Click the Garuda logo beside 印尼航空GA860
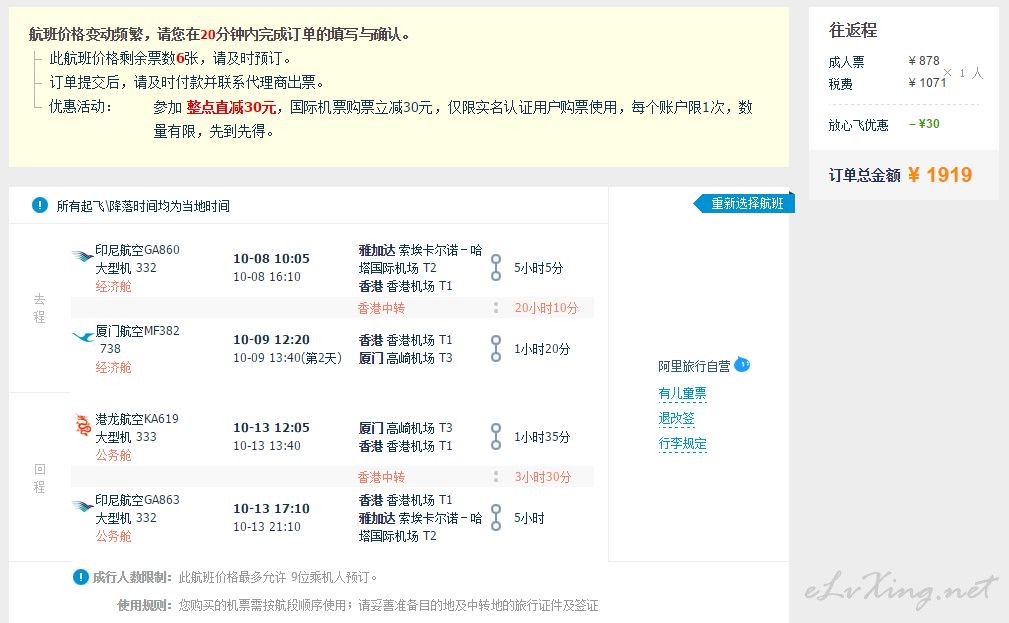This screenshot has height=623, width=1009. click(82, 256)
